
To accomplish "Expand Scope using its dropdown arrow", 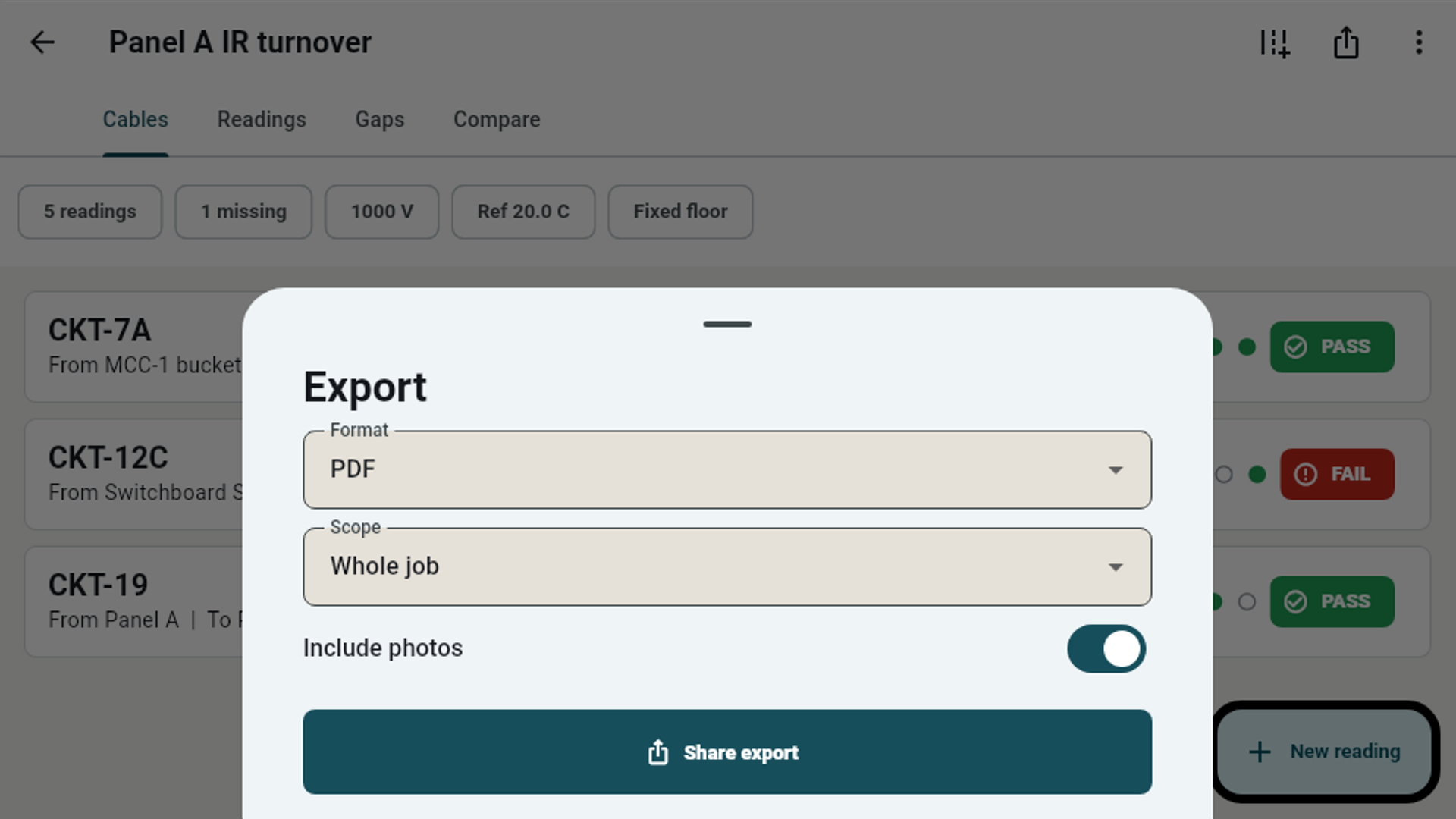I will 1116,567.
